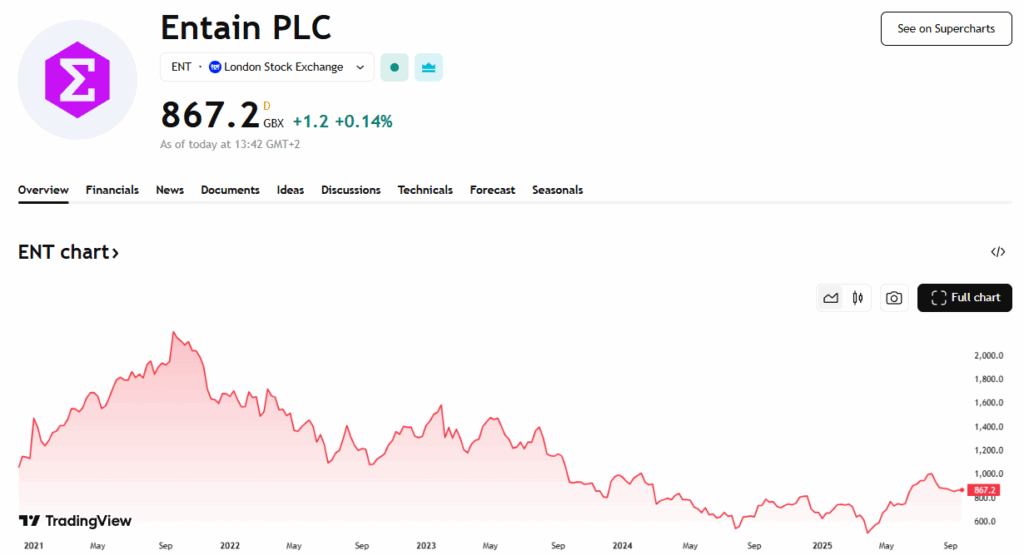Image resolution: width=1024 pixels, height=555 pixels.
Task: Click the 867.2 price label on chart
Action: click(x=984, y=490)
